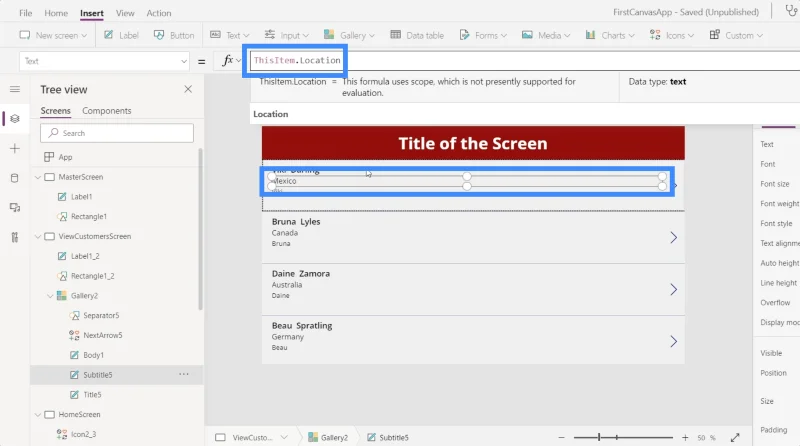Screen dimensions: 800x446
Task: Open the View menu tab
Action: [125, 13]
